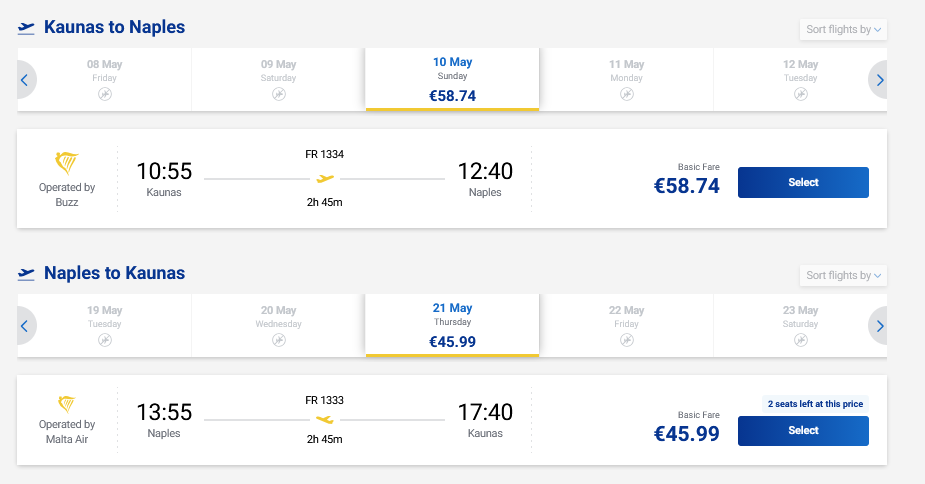Image resolution: width=925 pixels, height=484 pixels.
Task: Click the departing plane icon beside Kaunas to Naples
Action: (x=27, y=28)
